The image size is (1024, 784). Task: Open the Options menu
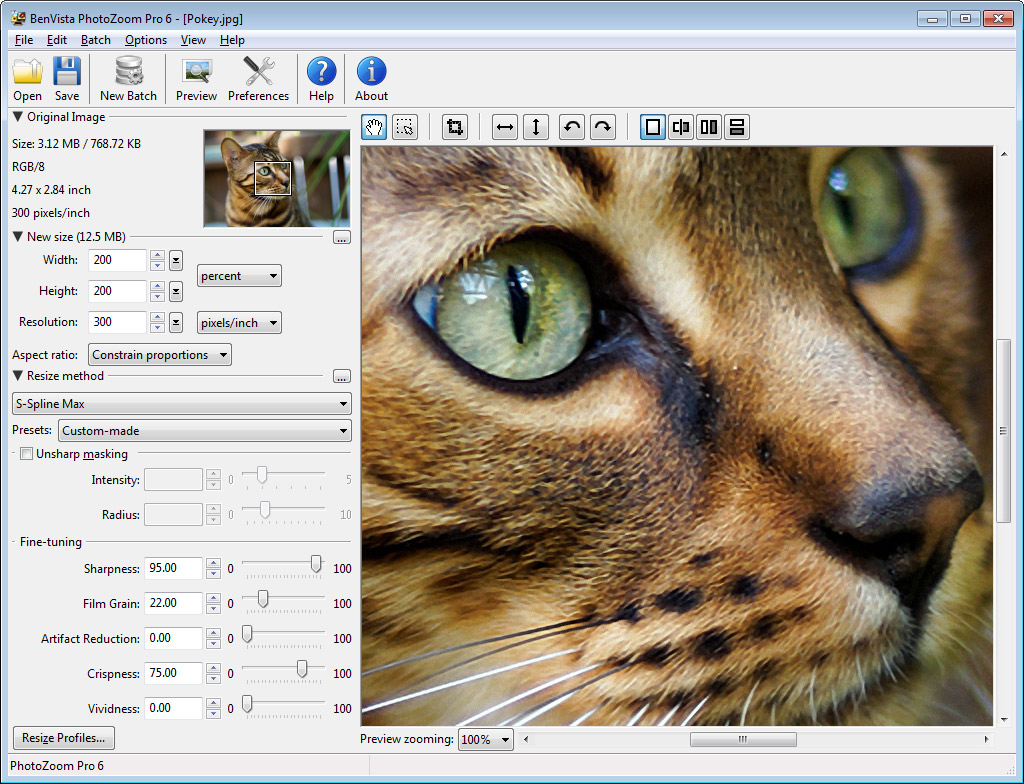[x=146, y=40]
